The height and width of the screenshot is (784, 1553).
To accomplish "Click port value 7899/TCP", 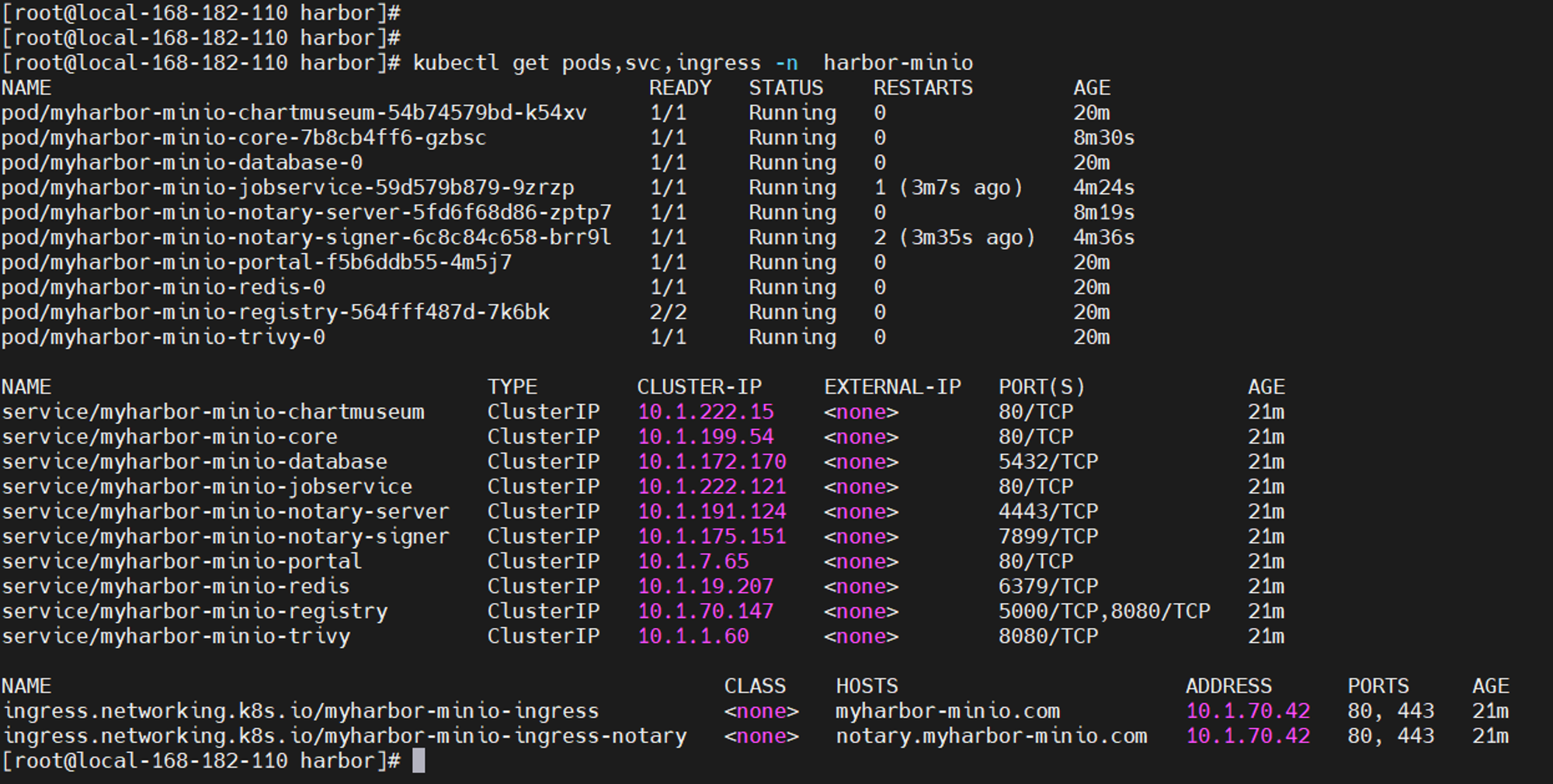I will (x=1048, y=536).
